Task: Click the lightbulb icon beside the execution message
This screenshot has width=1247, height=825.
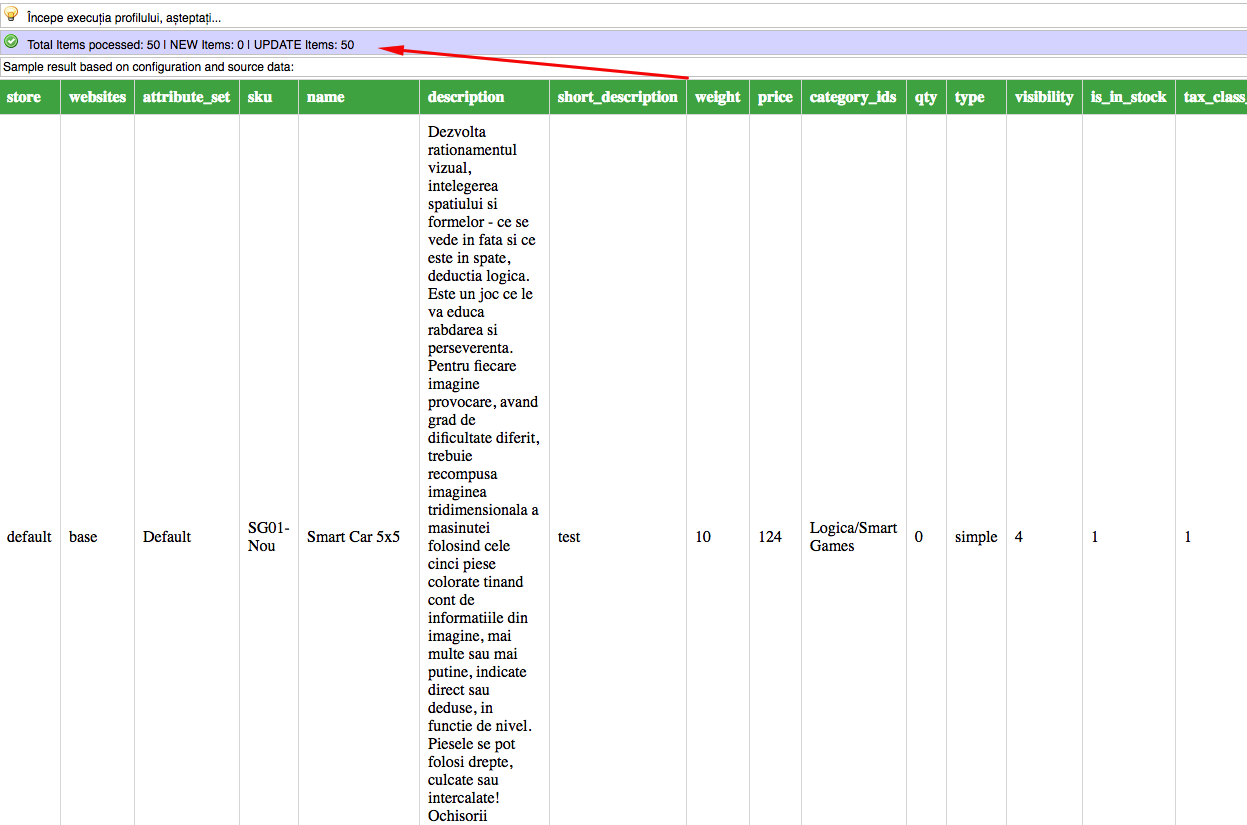Action: (x=11, y=14)
